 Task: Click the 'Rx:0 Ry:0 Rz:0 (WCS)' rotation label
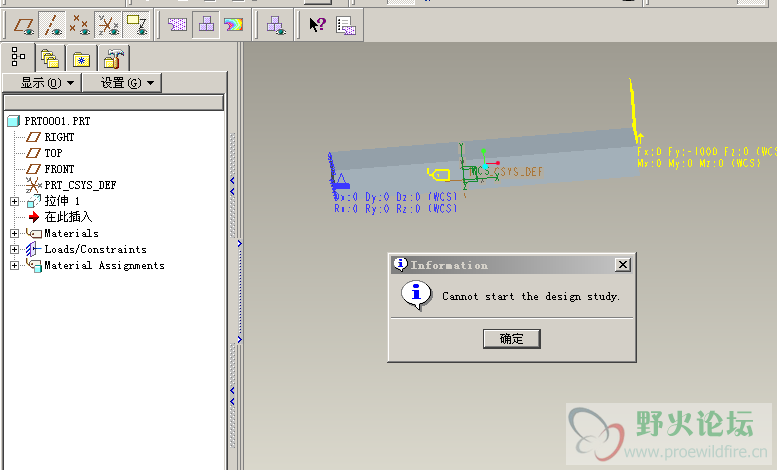[395, 209]
